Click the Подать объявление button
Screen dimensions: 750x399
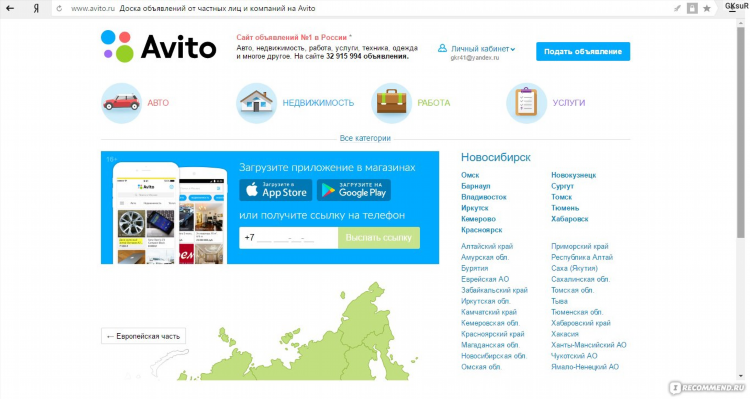tap(583, 51)
